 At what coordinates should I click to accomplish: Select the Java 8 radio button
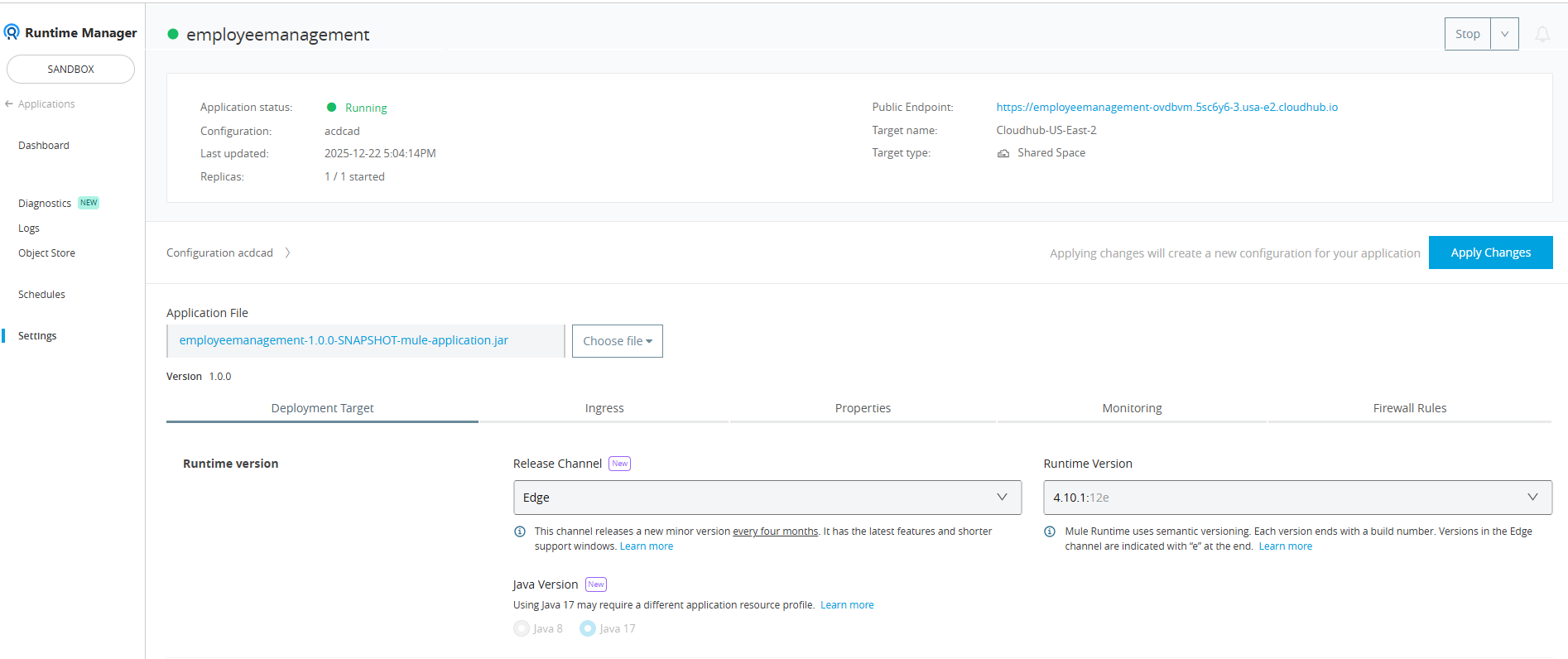(x=522, y=628)
